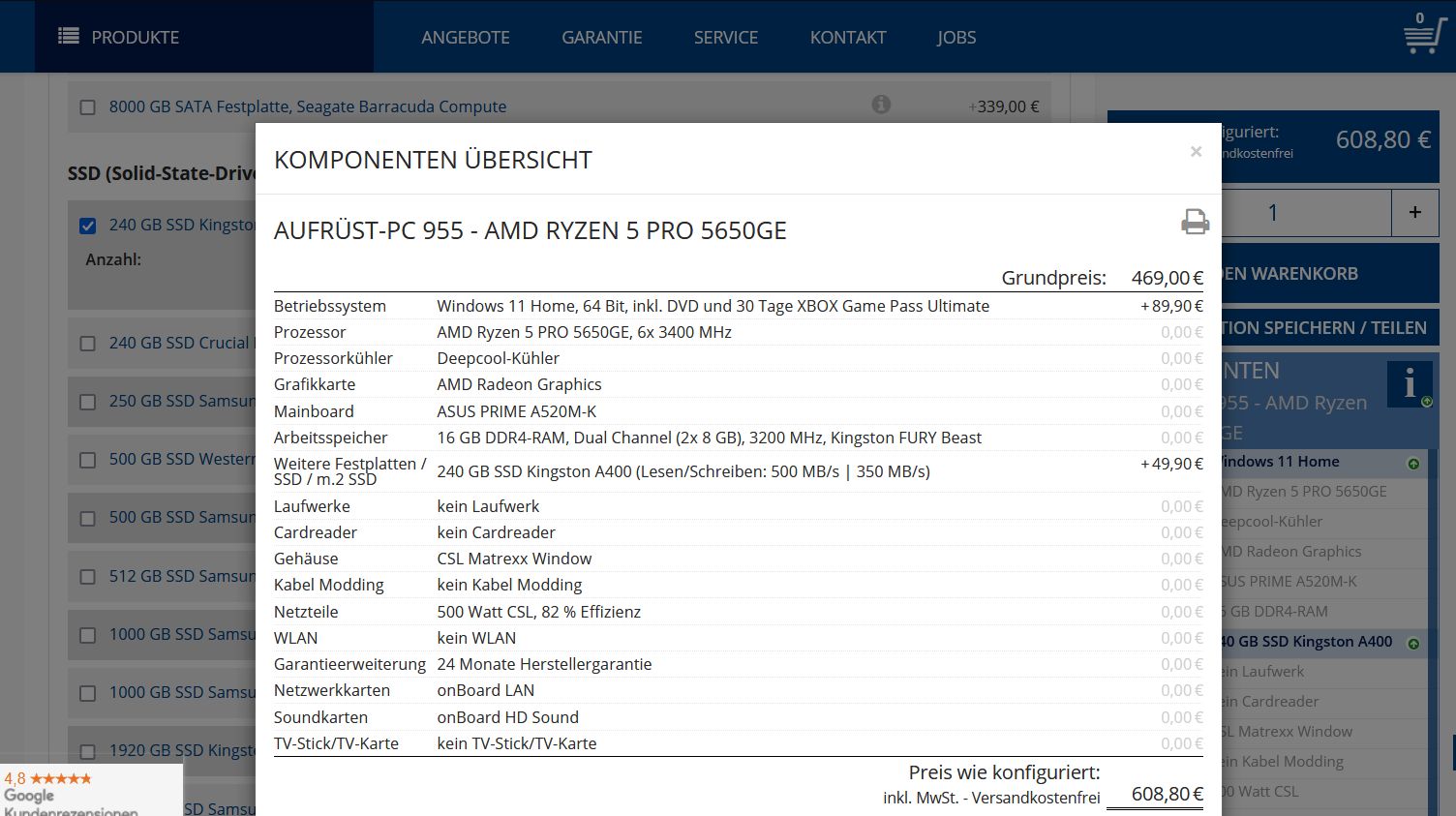Image resolution: width=1456 pixels, height=816 pixels.
Task: Click the Produkte menu list icon
Action: [x=69, y=37]
